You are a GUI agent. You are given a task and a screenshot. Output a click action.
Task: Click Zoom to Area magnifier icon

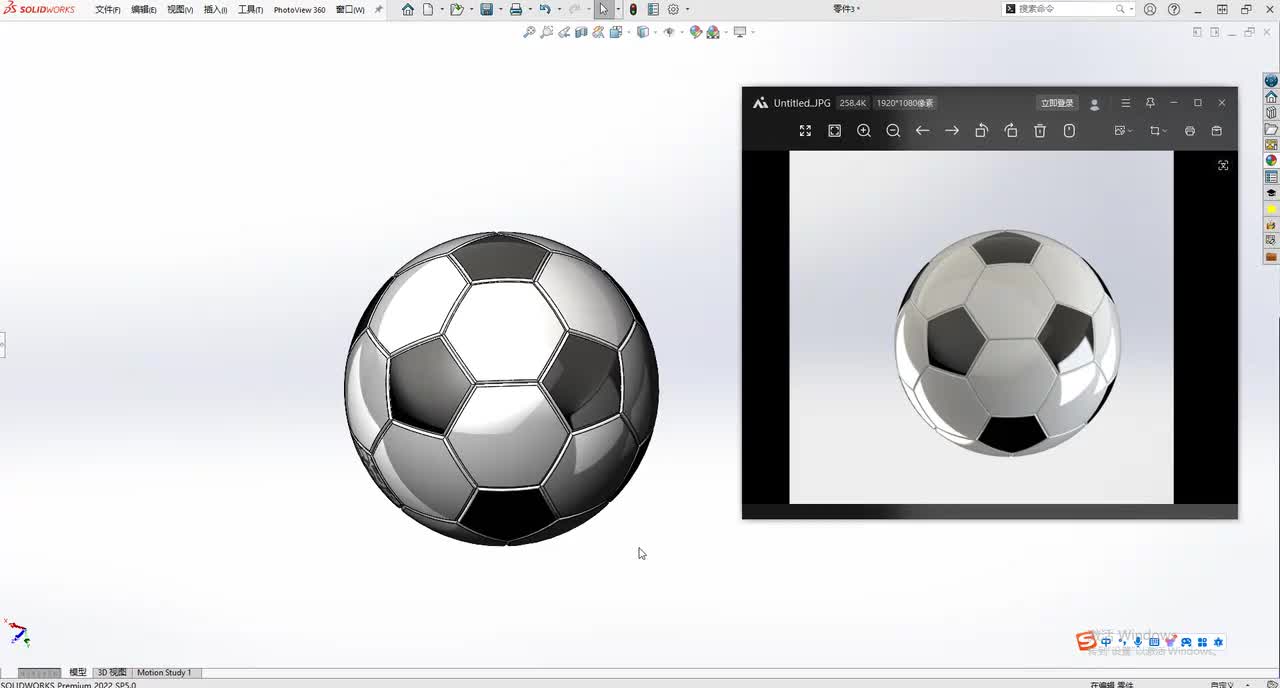[x=546, y=32]
